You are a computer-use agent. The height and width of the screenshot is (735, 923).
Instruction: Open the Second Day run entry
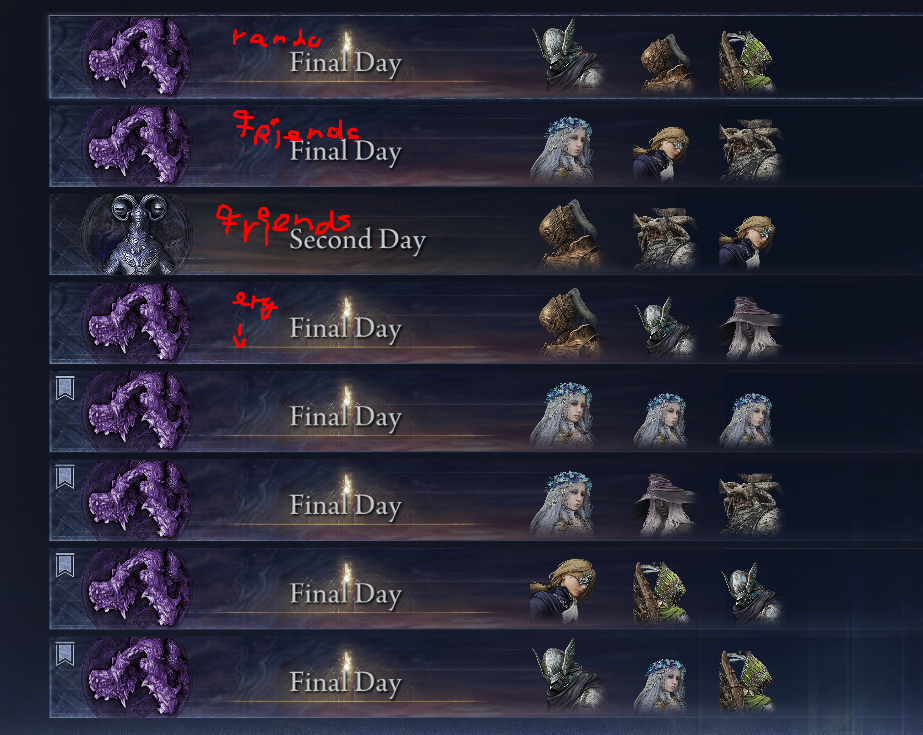tap(486, 234)
